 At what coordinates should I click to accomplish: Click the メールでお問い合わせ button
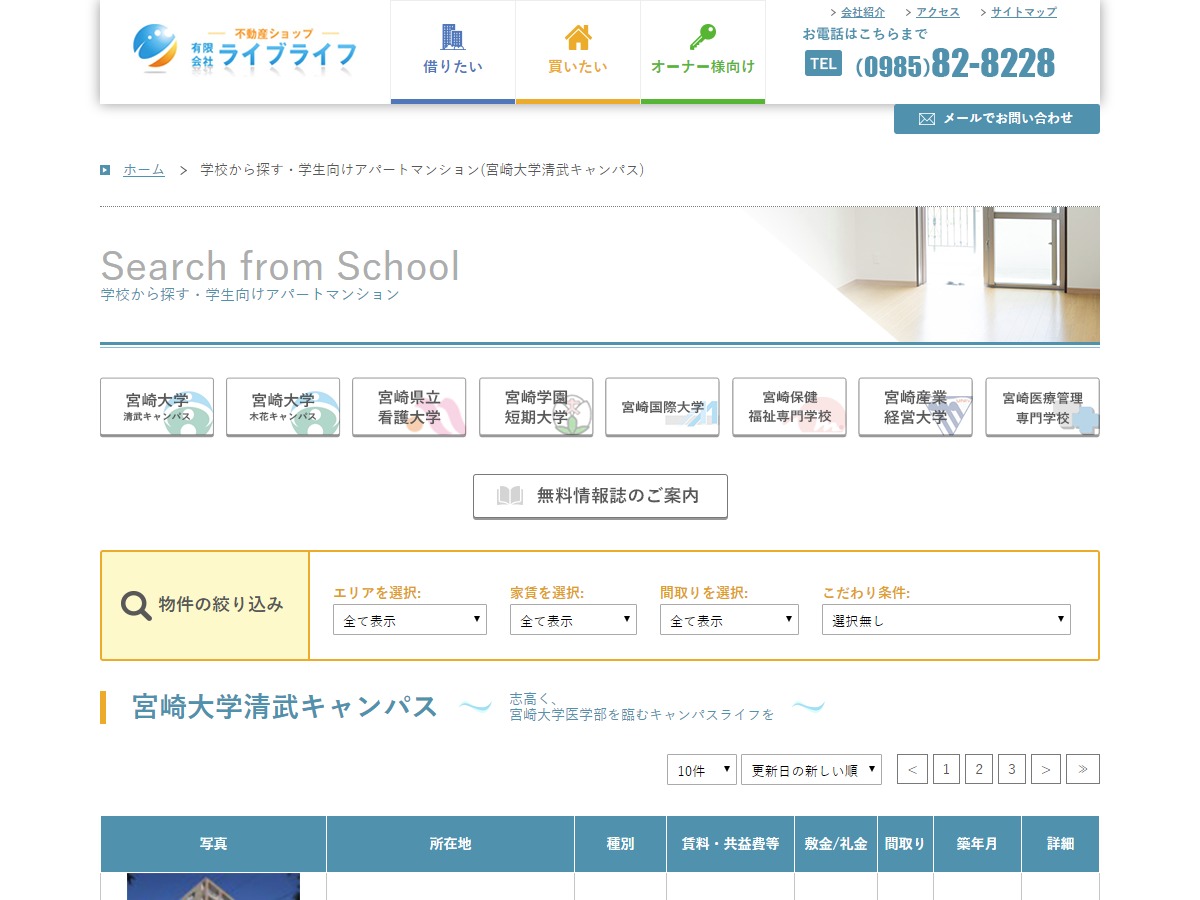point(997,119)
